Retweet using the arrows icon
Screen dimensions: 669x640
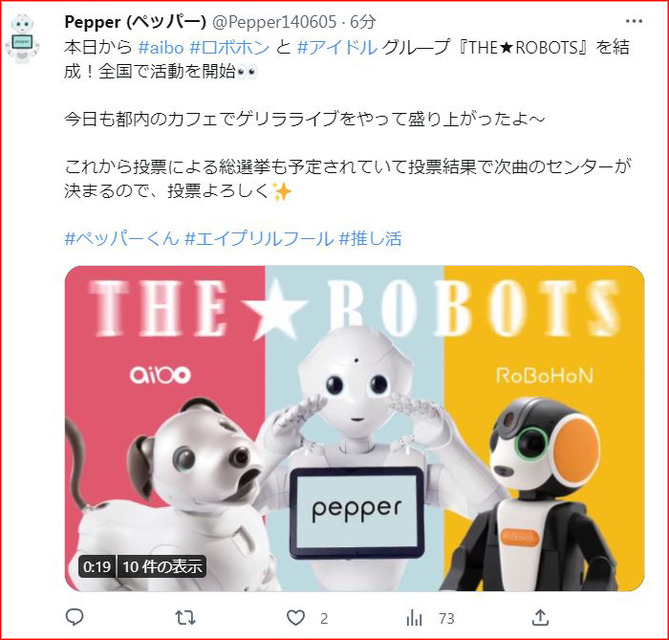tap(185, 617)
